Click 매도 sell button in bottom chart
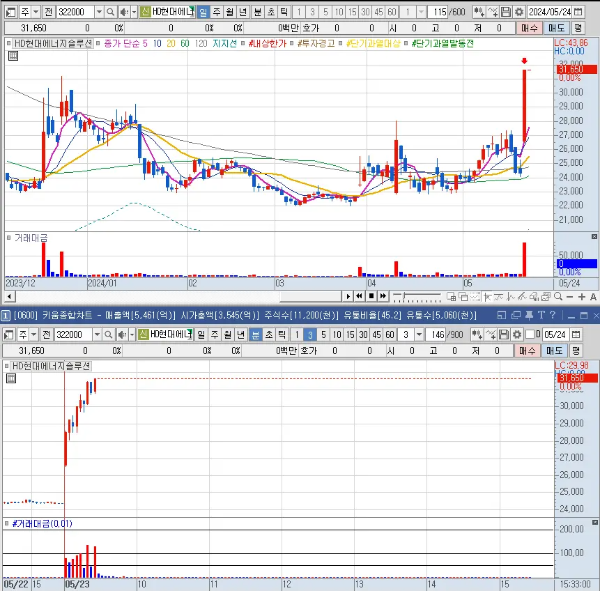The height and width of the screenshot is (591, 600). 554,351
